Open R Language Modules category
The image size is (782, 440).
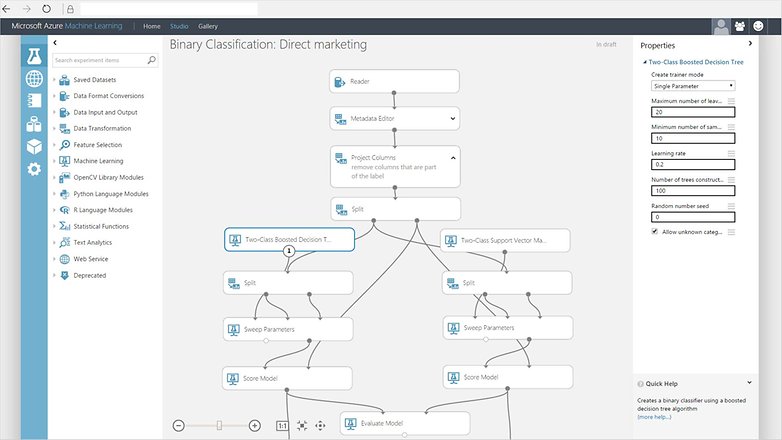(103, 210)
